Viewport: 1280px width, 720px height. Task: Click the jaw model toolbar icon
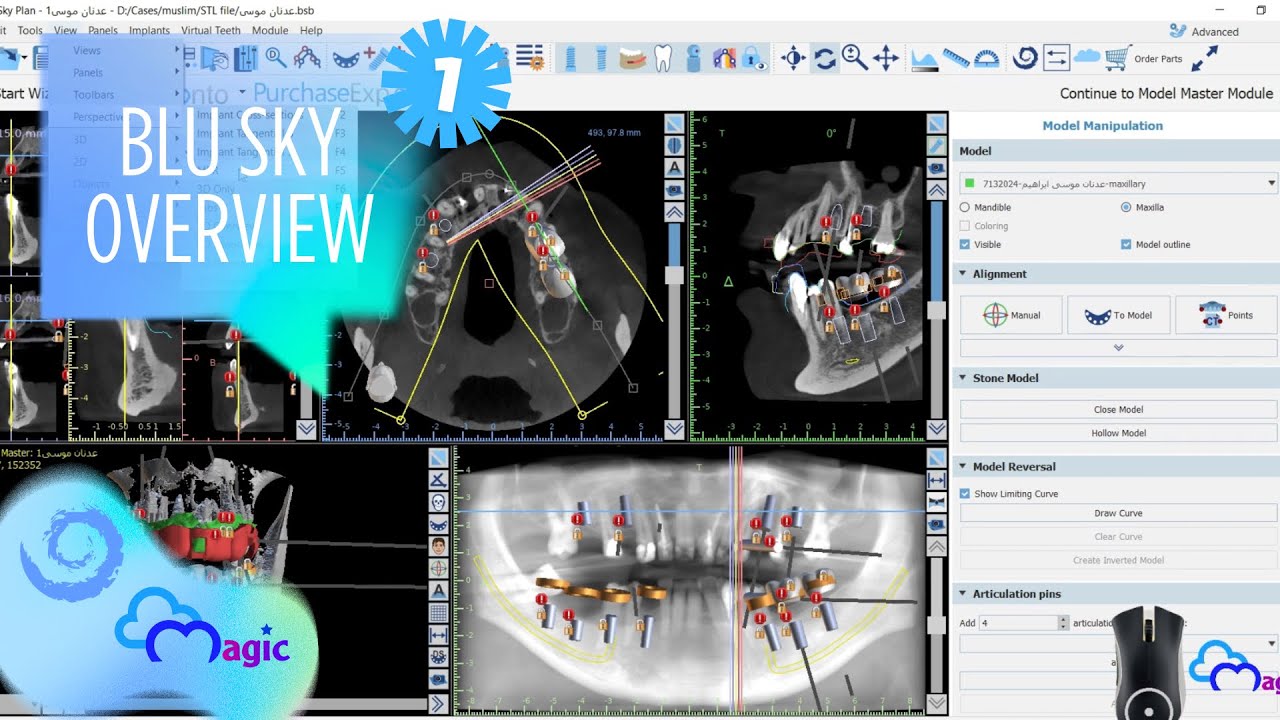pyautogui.click(x=632, y=58)
